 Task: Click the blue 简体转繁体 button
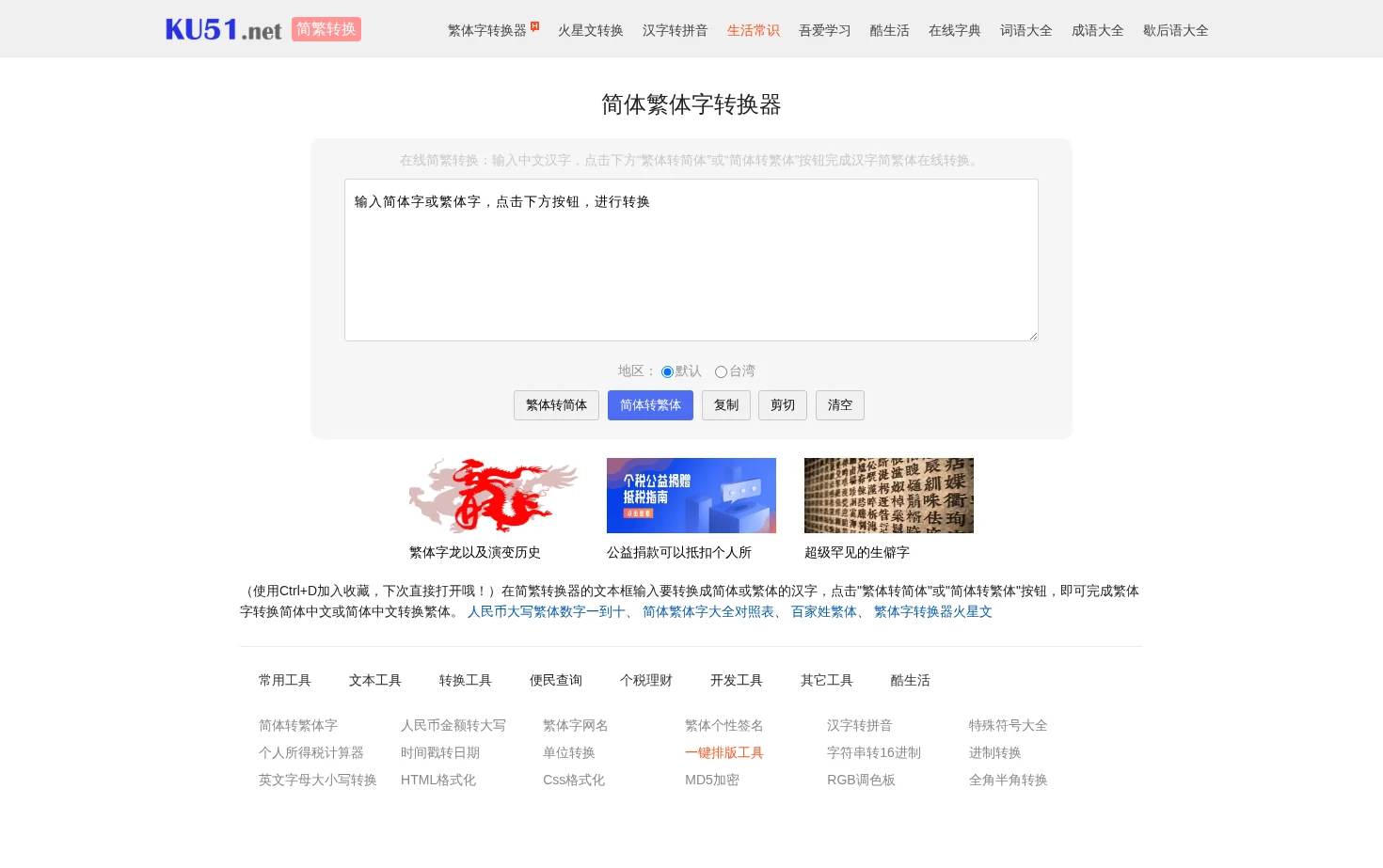click(x=650, y=405)
